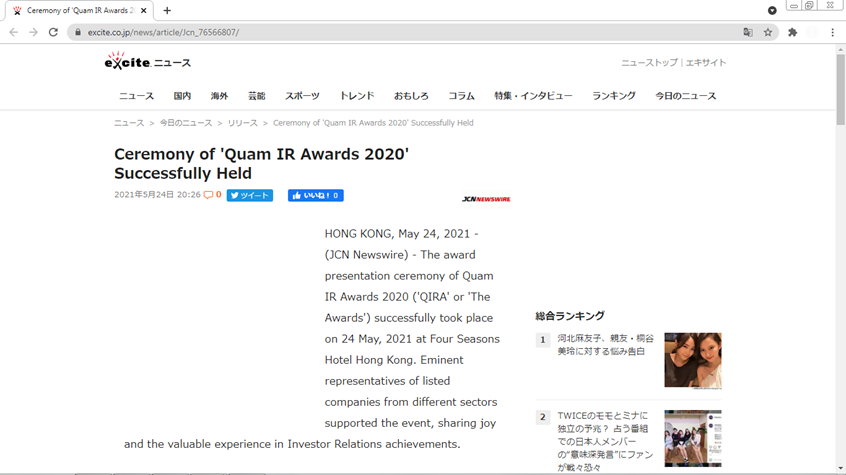Click the ニューストップ link in header
This screenshot has height=475, width=846.
tap(649, 63)
